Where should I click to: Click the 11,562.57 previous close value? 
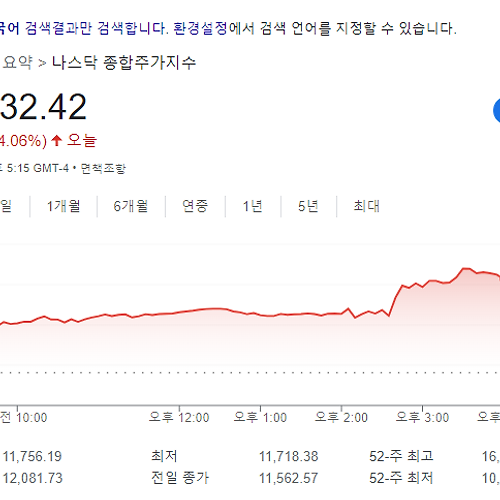pyautogui.click(x=289, y=478)
